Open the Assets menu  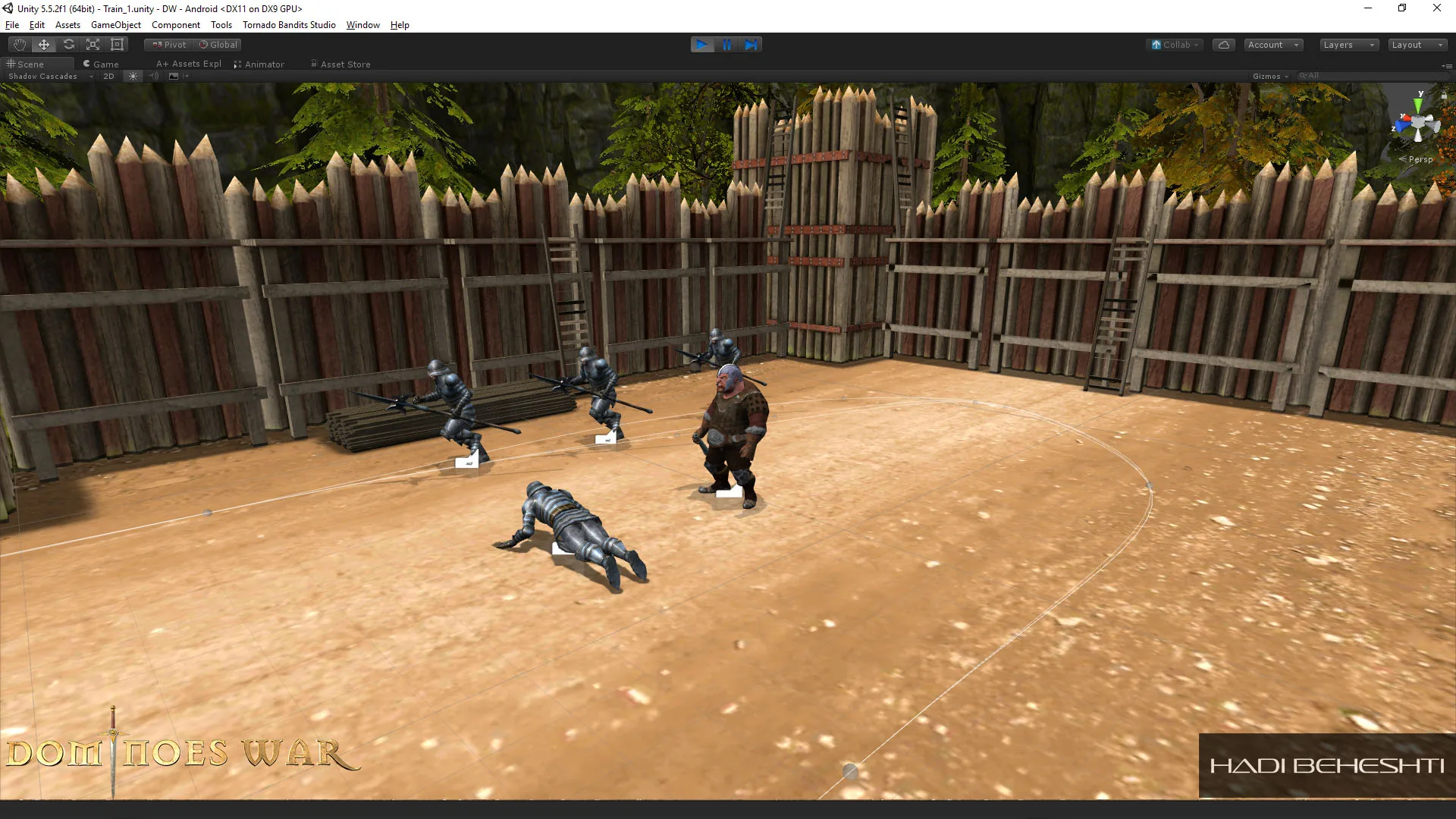[x=67, y=25]
